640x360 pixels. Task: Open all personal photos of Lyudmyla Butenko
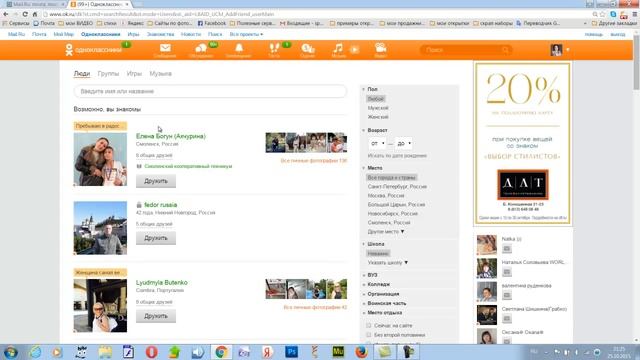tap(315, 307)
